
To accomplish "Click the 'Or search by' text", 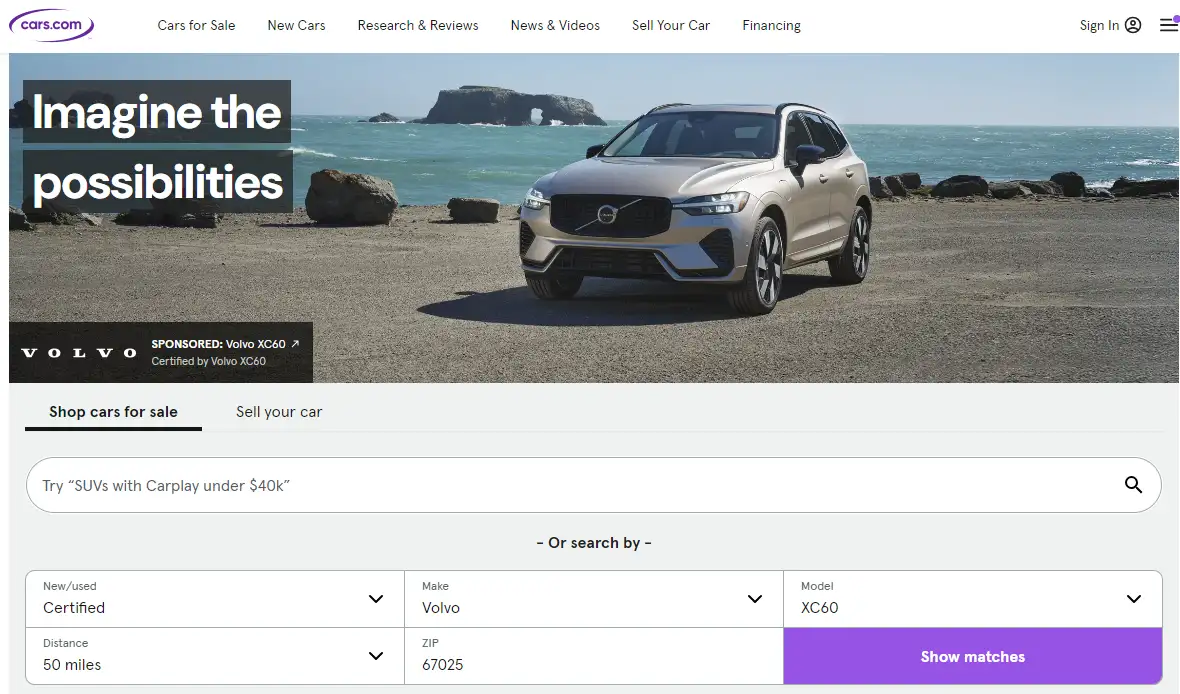I will pos(594,543).
